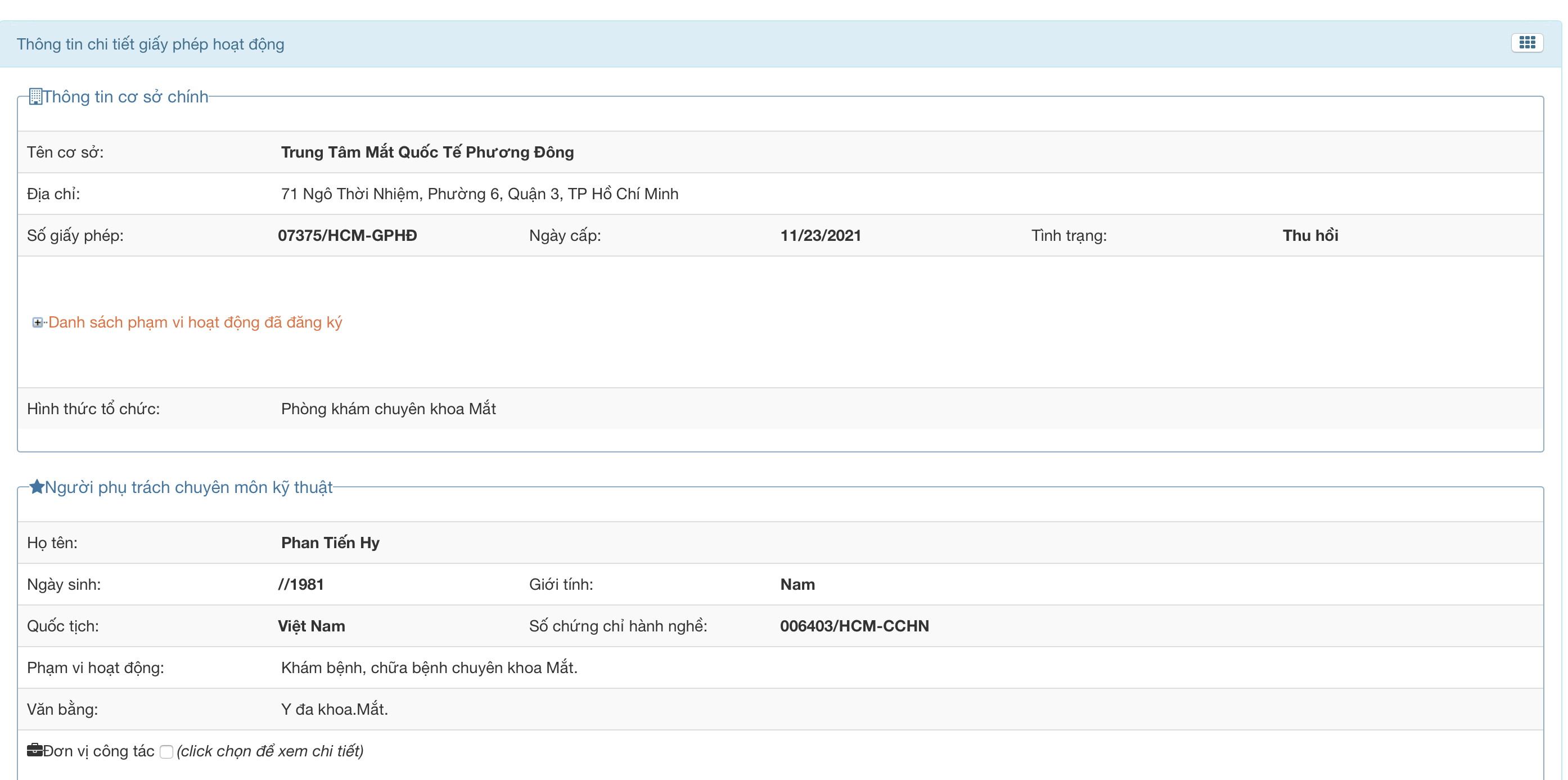Click the address 71 Ngô Thời Nhiệm
This screenshot has width=1568, height=780.
click(479, 194)
